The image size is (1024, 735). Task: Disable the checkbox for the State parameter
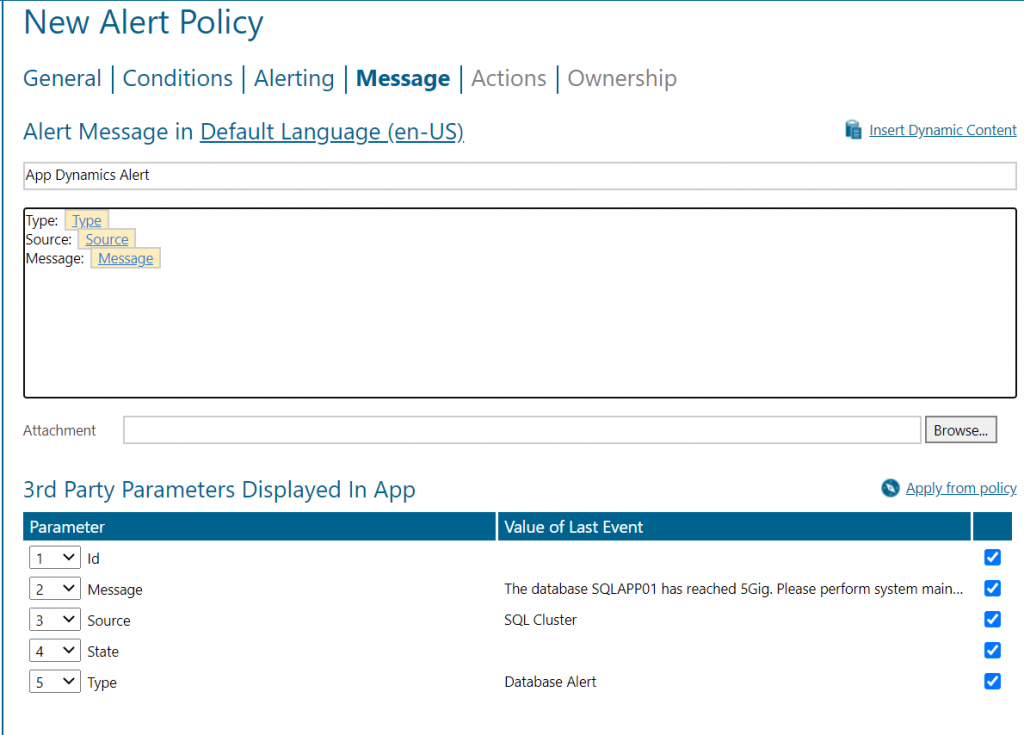992,650
